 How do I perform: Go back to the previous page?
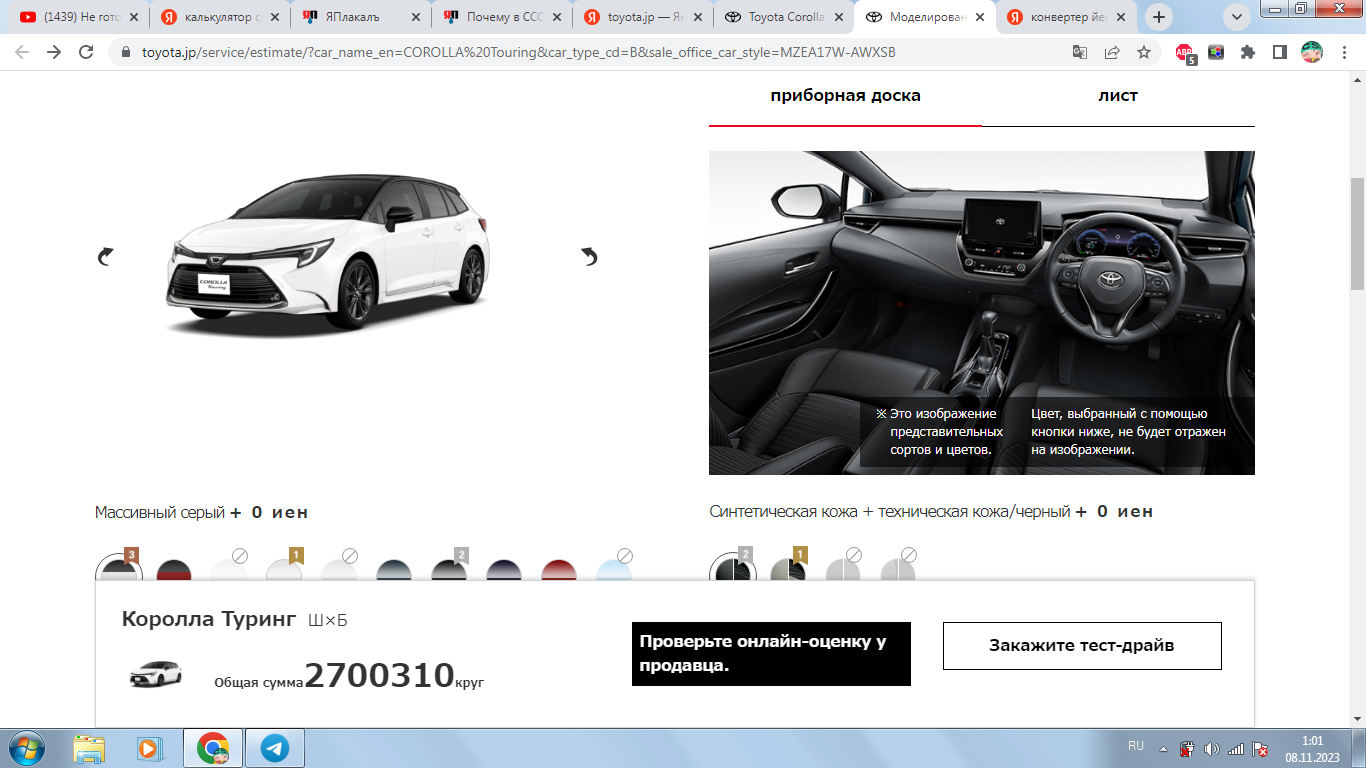[x=22, y=52]
